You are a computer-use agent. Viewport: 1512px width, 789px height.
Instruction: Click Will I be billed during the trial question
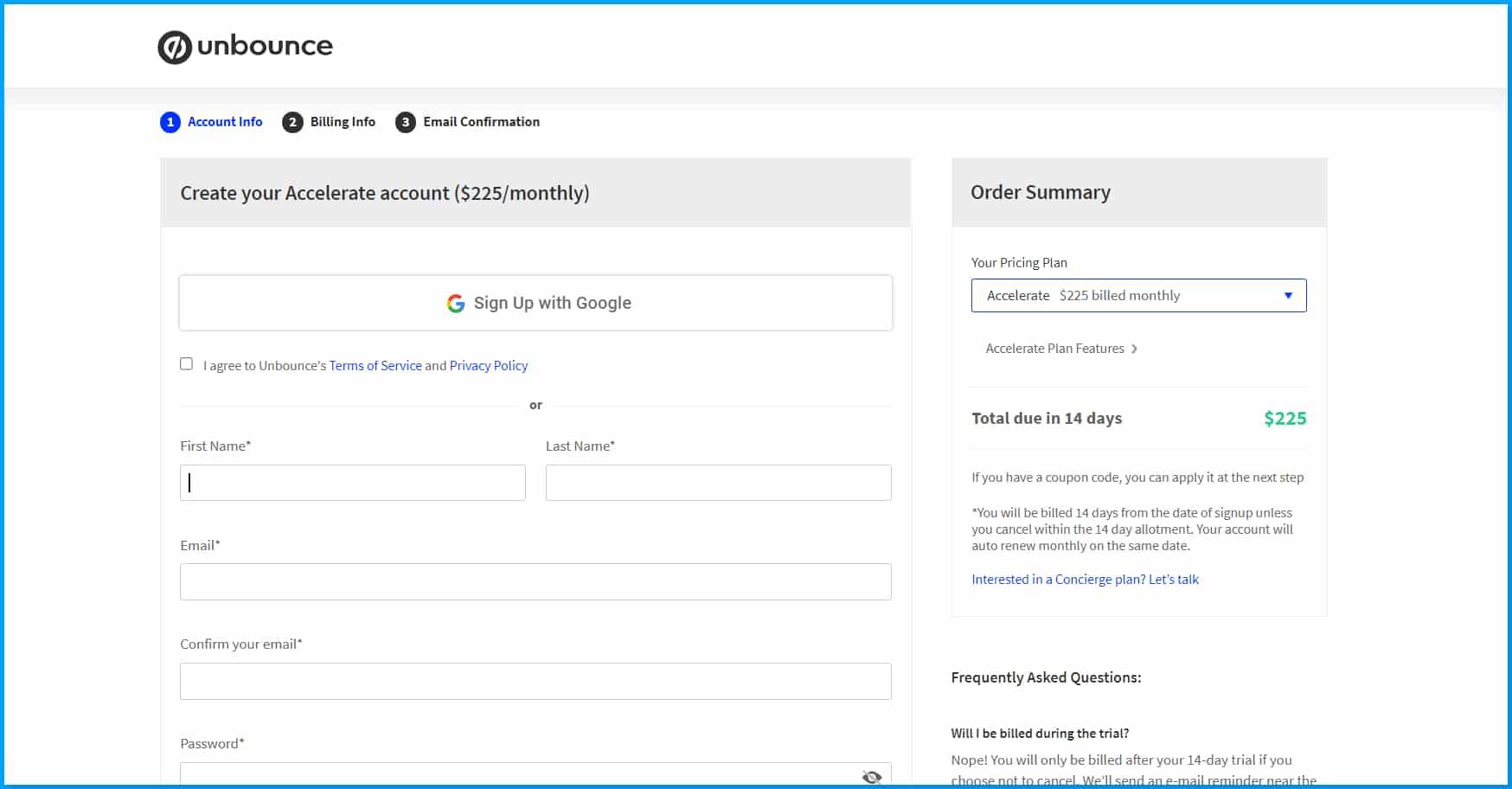click(1040, 734)
